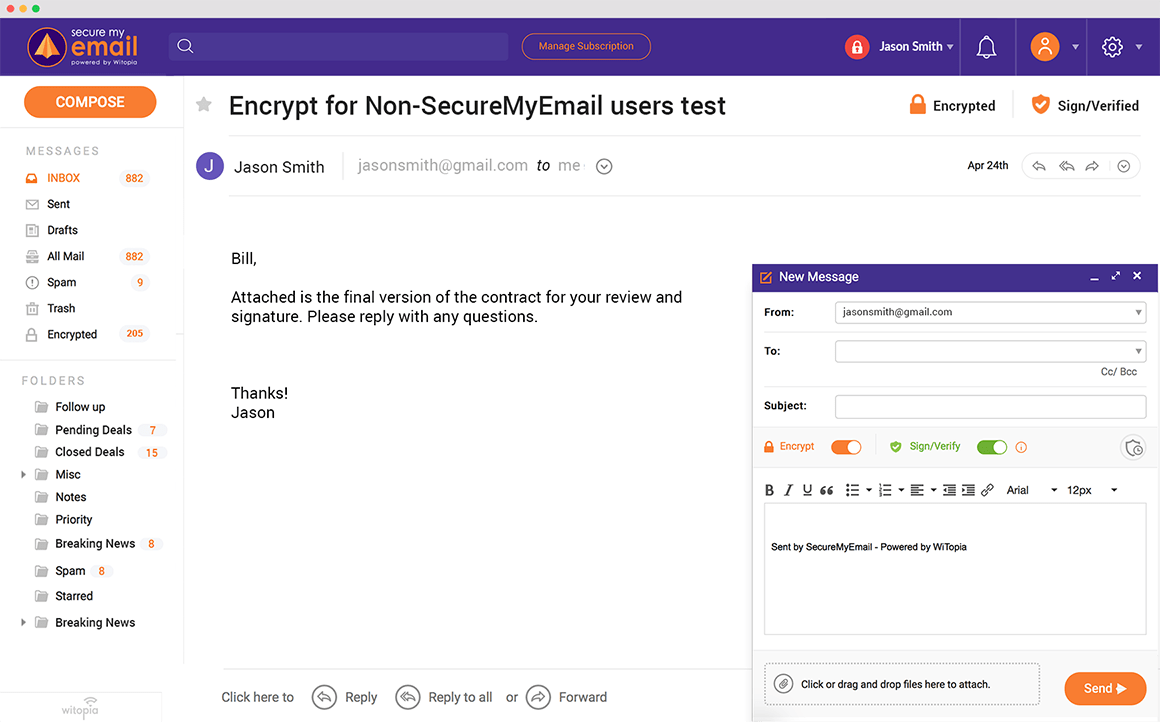Open notifications via the bell icon
This screenshot has height=722, width=1160.
[986, 46]
